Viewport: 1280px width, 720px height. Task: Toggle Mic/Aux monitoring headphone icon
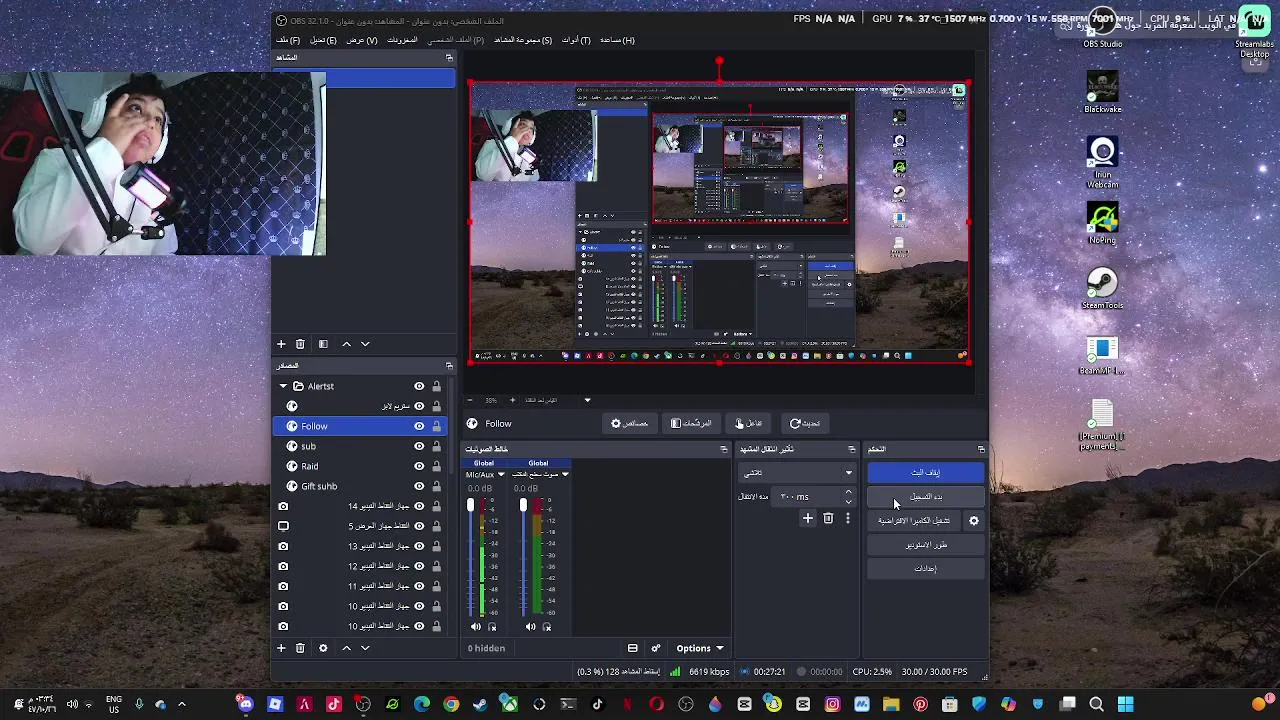(492, 627)
